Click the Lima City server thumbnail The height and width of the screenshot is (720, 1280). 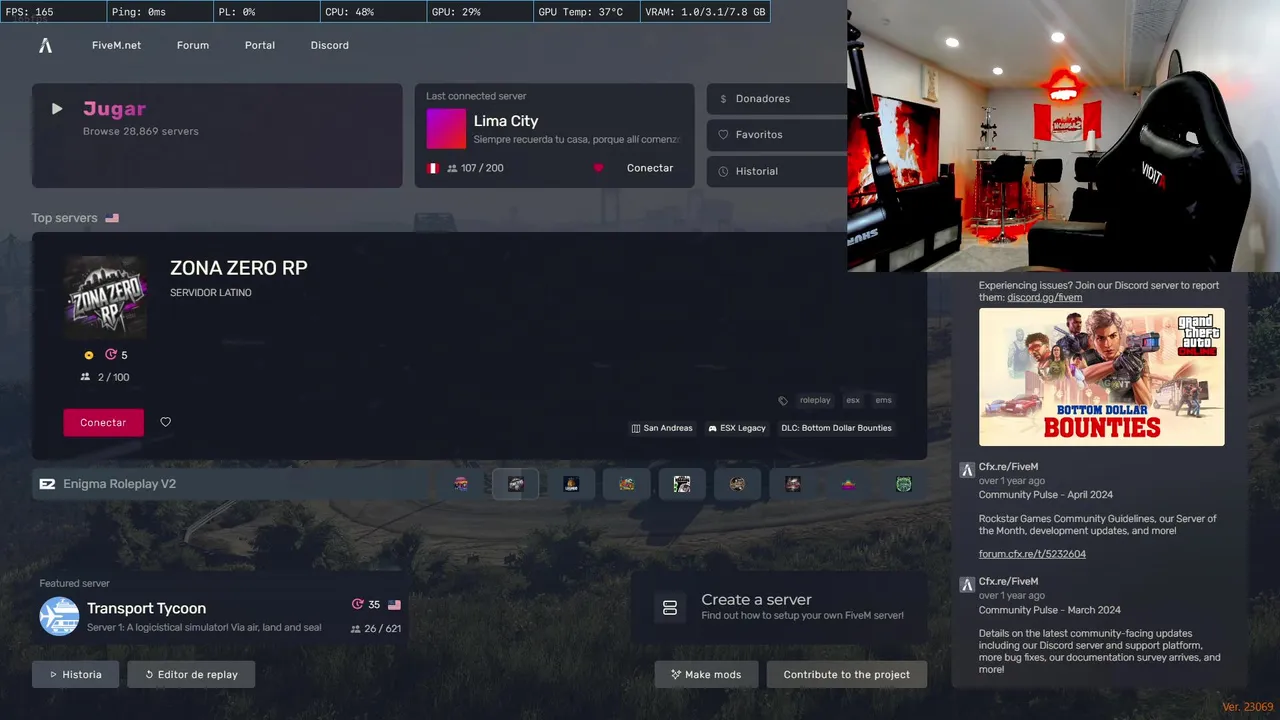[x=446, y=128]
